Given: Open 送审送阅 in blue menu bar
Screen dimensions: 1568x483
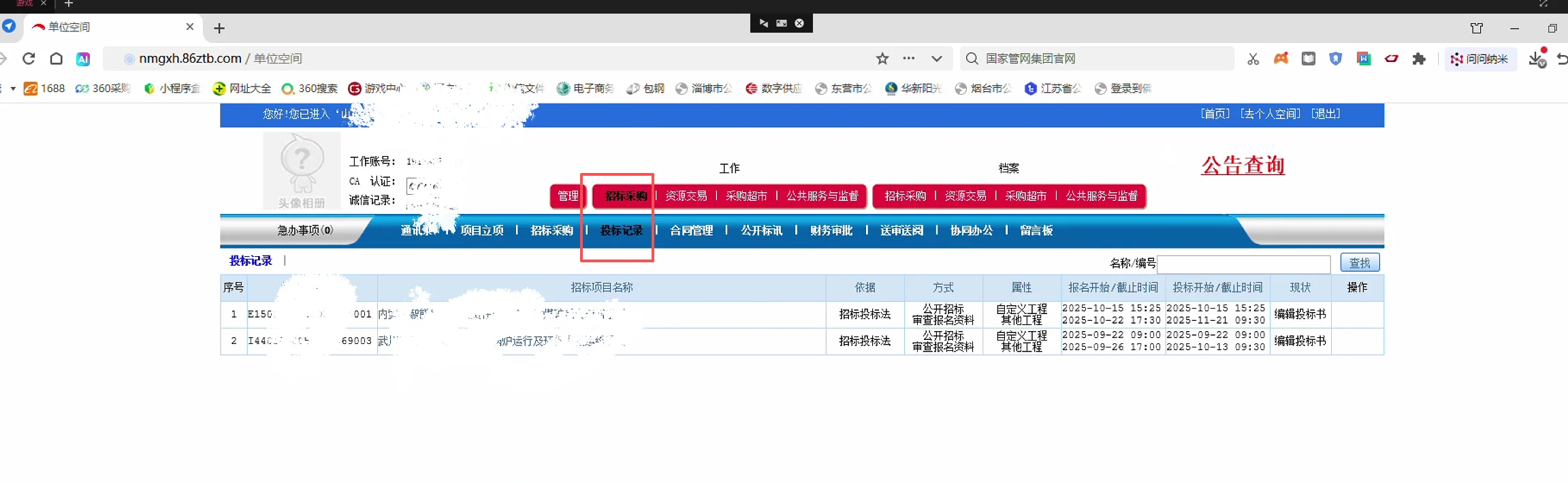Looking at the screenshot, I should coord(901,230).
